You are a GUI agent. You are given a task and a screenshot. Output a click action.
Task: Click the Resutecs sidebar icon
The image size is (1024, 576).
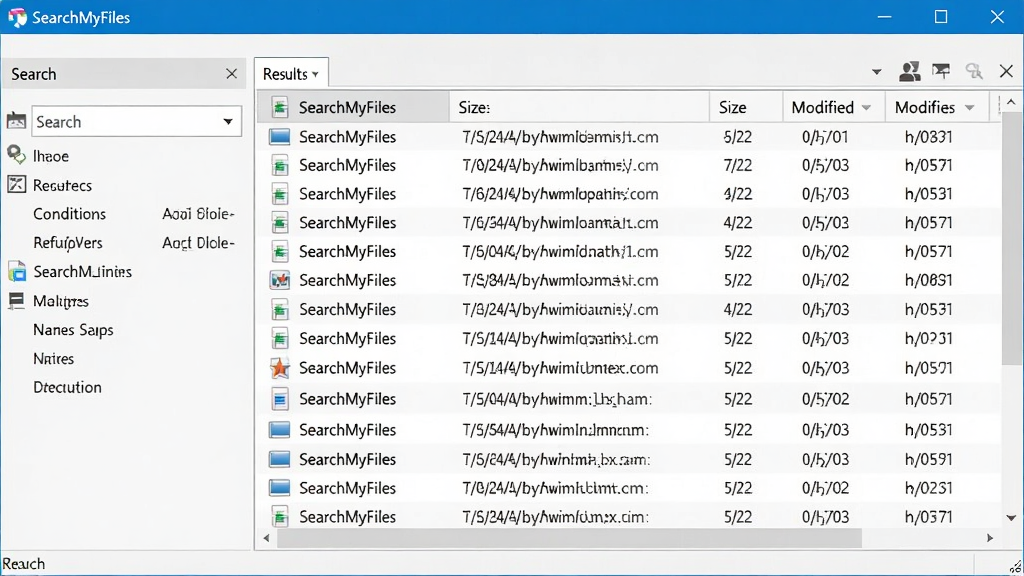click(16, 184)
